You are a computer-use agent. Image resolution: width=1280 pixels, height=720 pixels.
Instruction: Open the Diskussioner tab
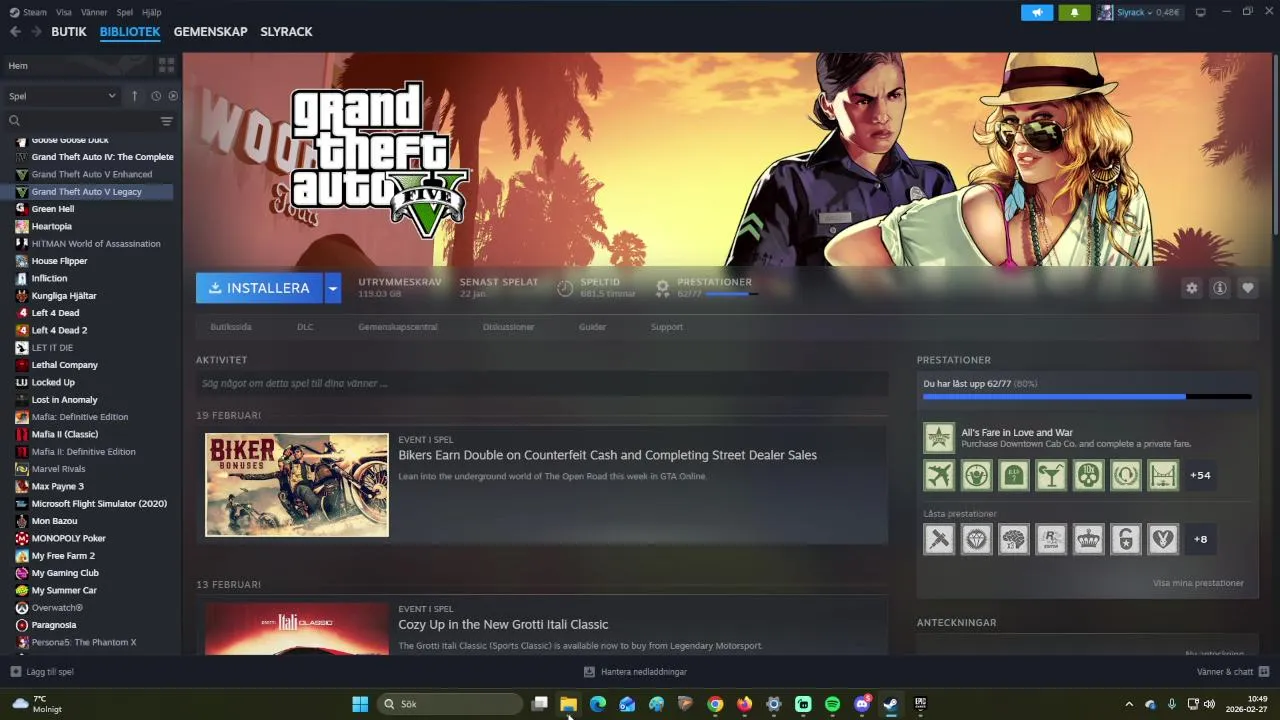point(508,327)
